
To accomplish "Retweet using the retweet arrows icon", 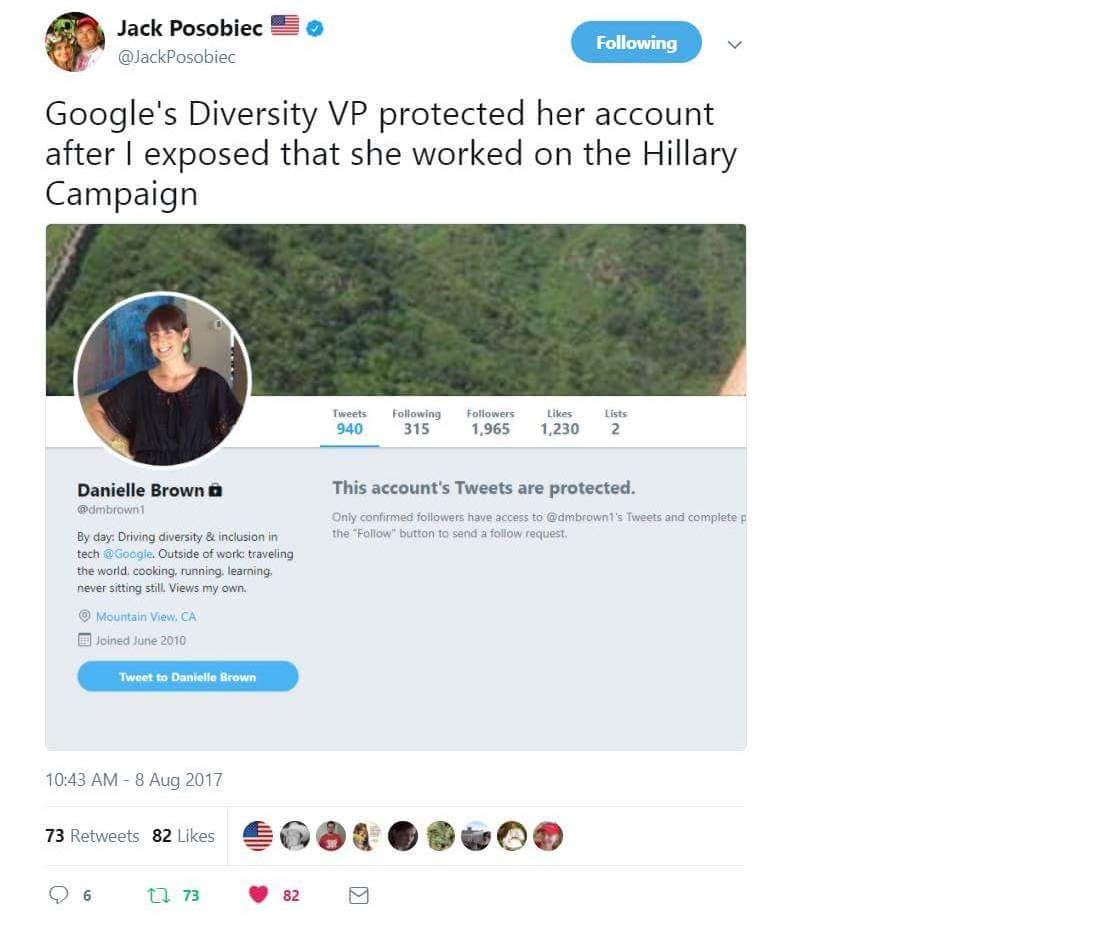I will (158, 895).
